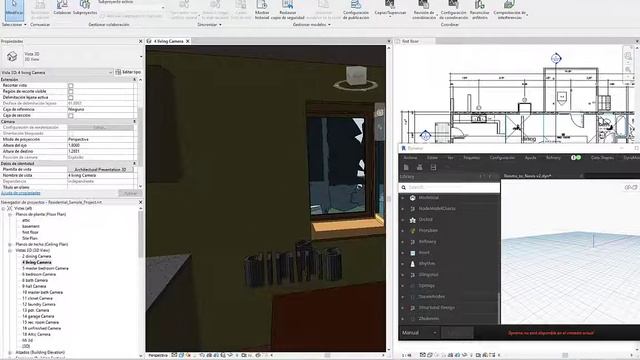Open the Sincronizar panel dropdown
Viewport: 640px width, 360px height.
click(x=209, y=24)
